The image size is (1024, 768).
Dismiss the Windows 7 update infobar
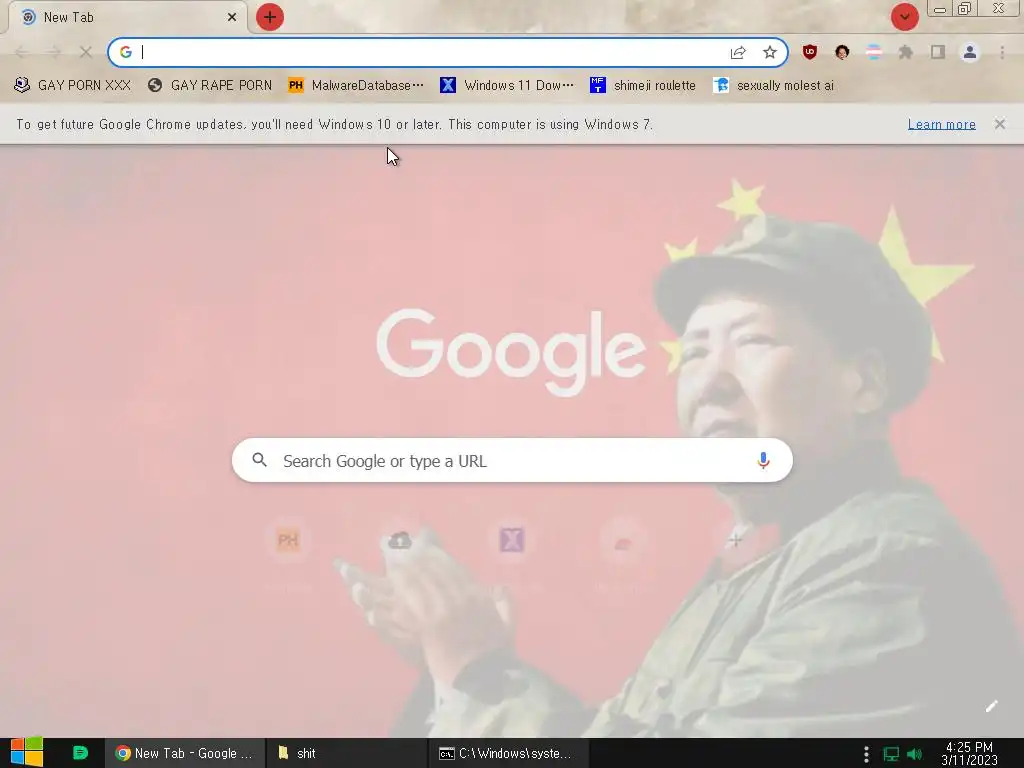1000,124
